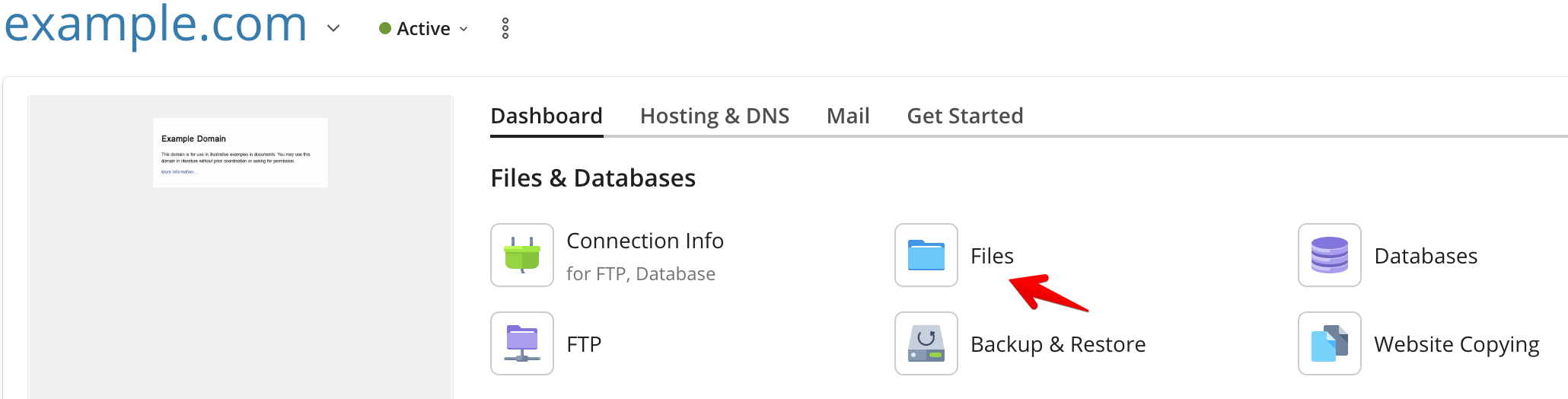Open the three-dot domain actions menu
The width and height of the screenshot is (1568, 399).
[x=505, y=29]
